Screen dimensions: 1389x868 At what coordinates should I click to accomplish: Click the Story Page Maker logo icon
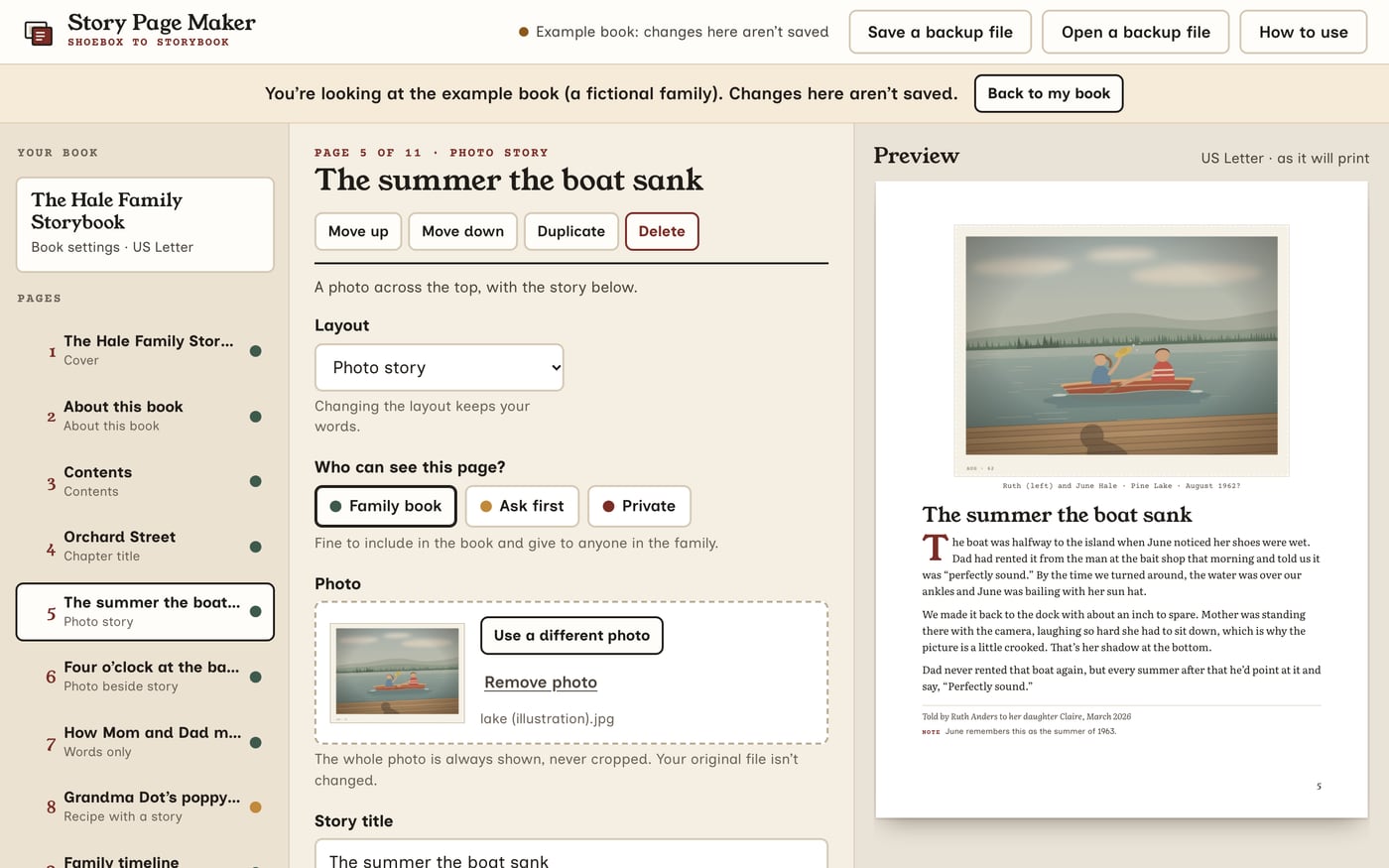tap(39, 33)
